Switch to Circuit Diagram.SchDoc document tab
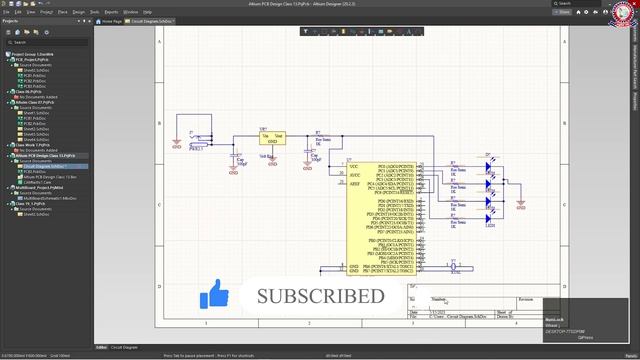The height and width of the screenshot is (360, 640). point(150,21)
